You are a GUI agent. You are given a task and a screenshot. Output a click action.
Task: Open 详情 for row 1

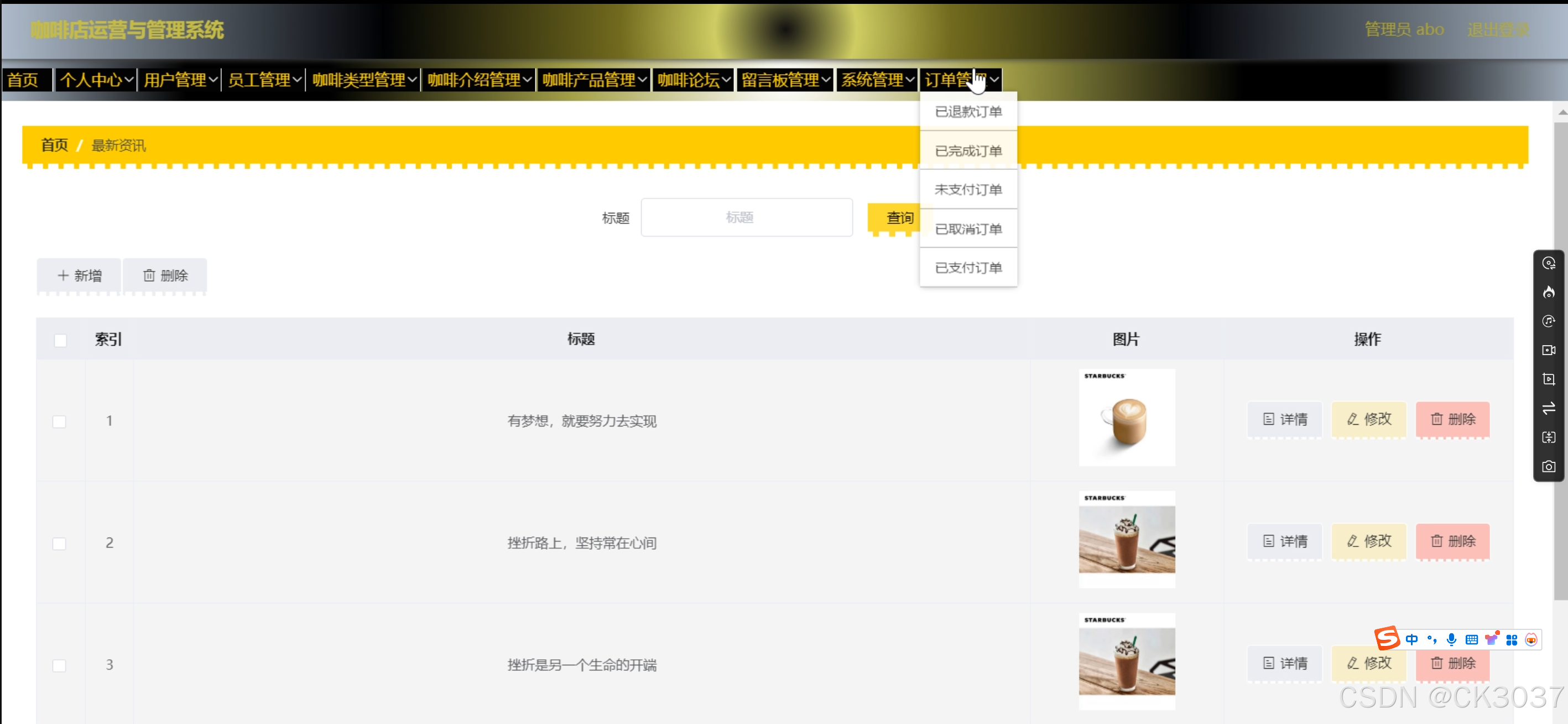click(x=1284, y=419)
